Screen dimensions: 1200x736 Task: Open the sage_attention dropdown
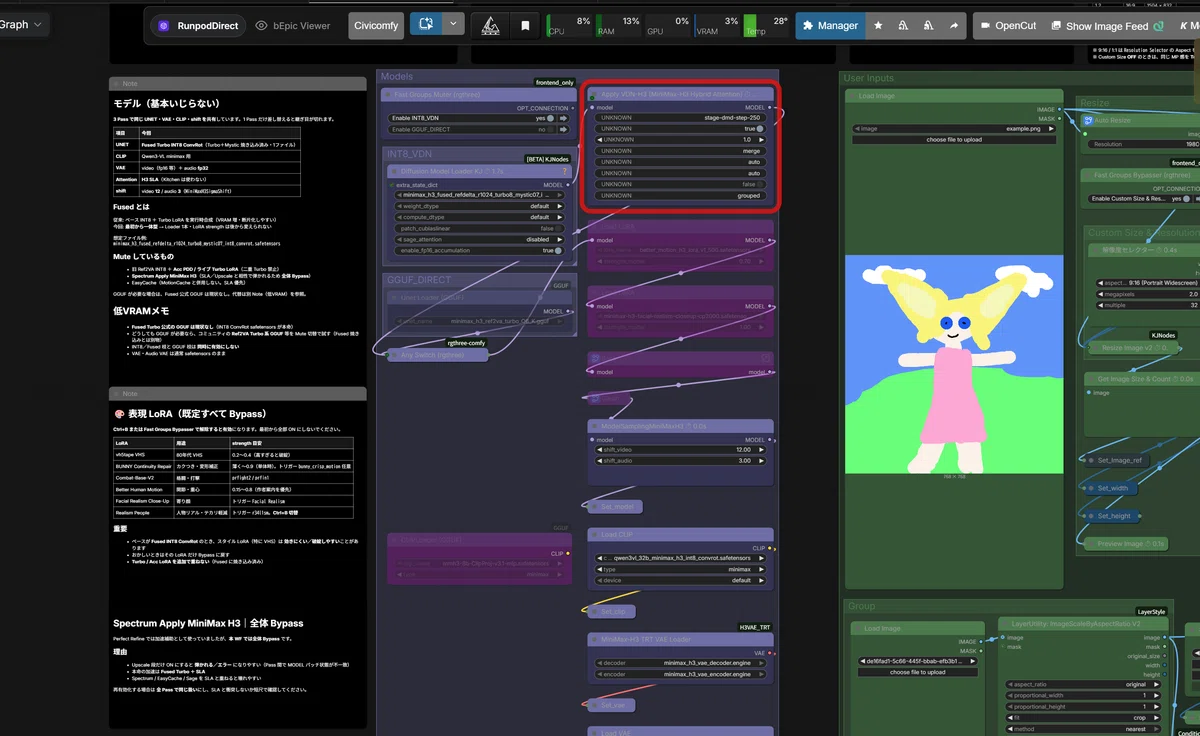pyautogui.click(x=479, y=240)
